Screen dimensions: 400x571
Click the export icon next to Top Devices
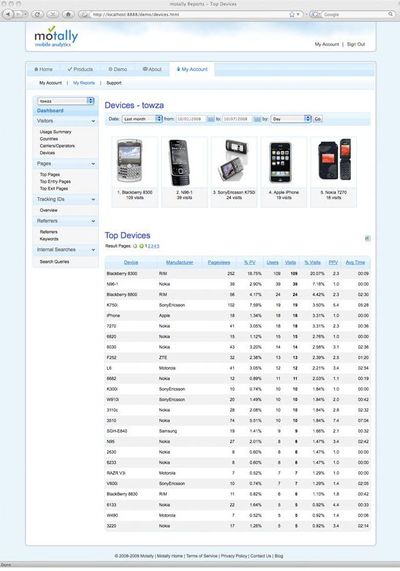[367, 238]
